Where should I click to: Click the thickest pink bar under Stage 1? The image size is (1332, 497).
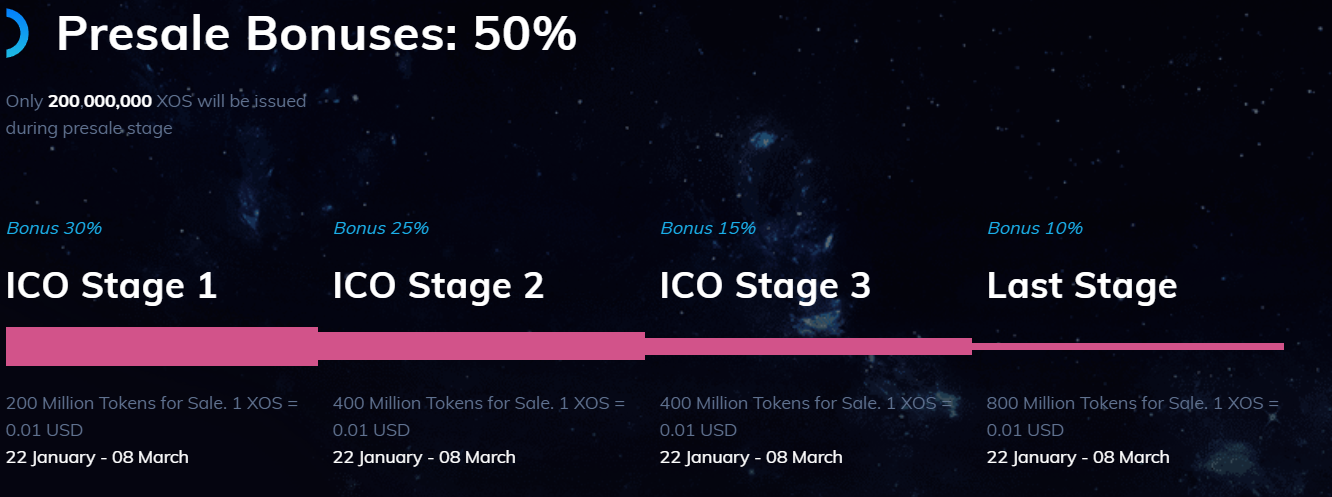click(161, 346)
